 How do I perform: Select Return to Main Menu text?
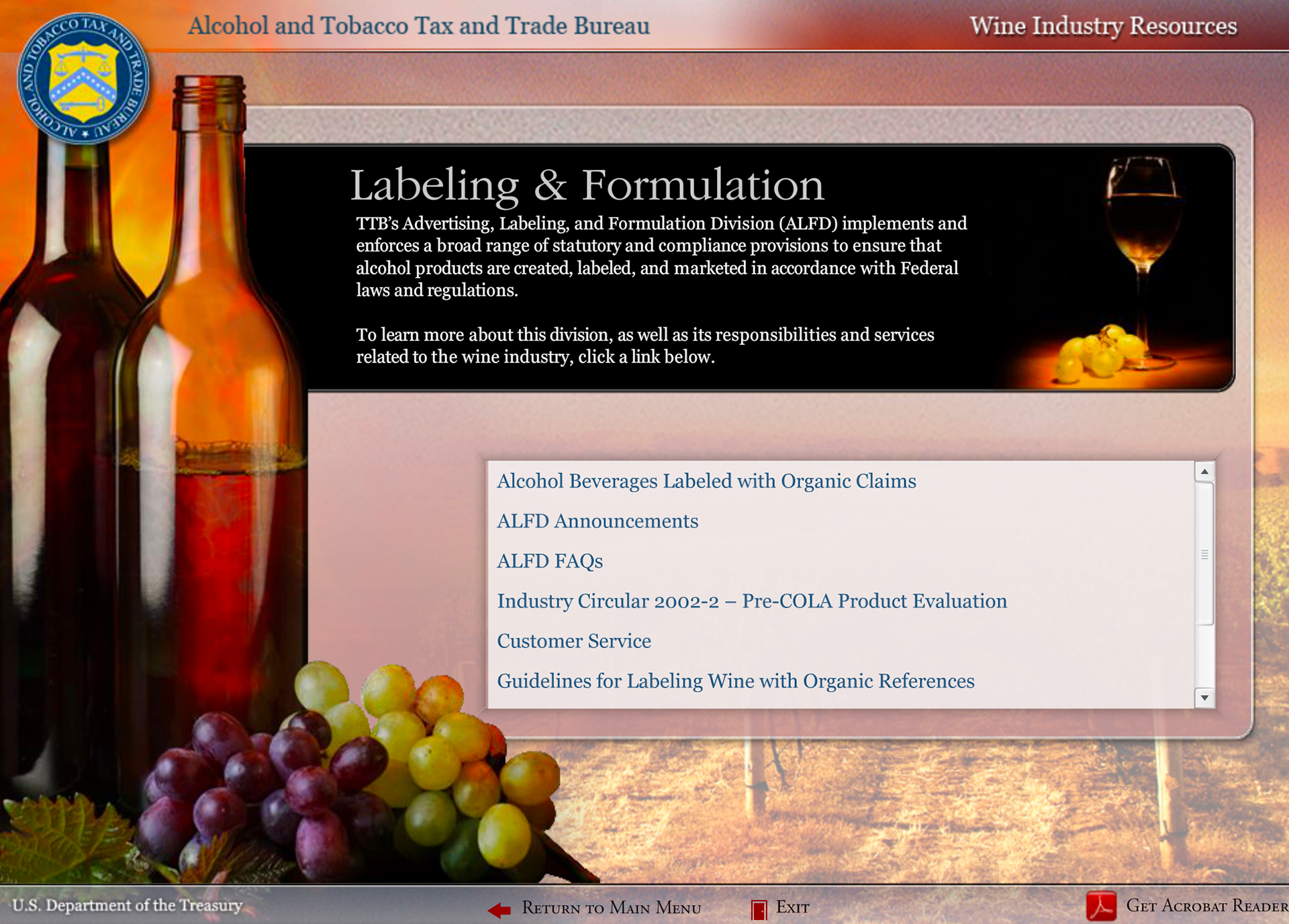611,908
